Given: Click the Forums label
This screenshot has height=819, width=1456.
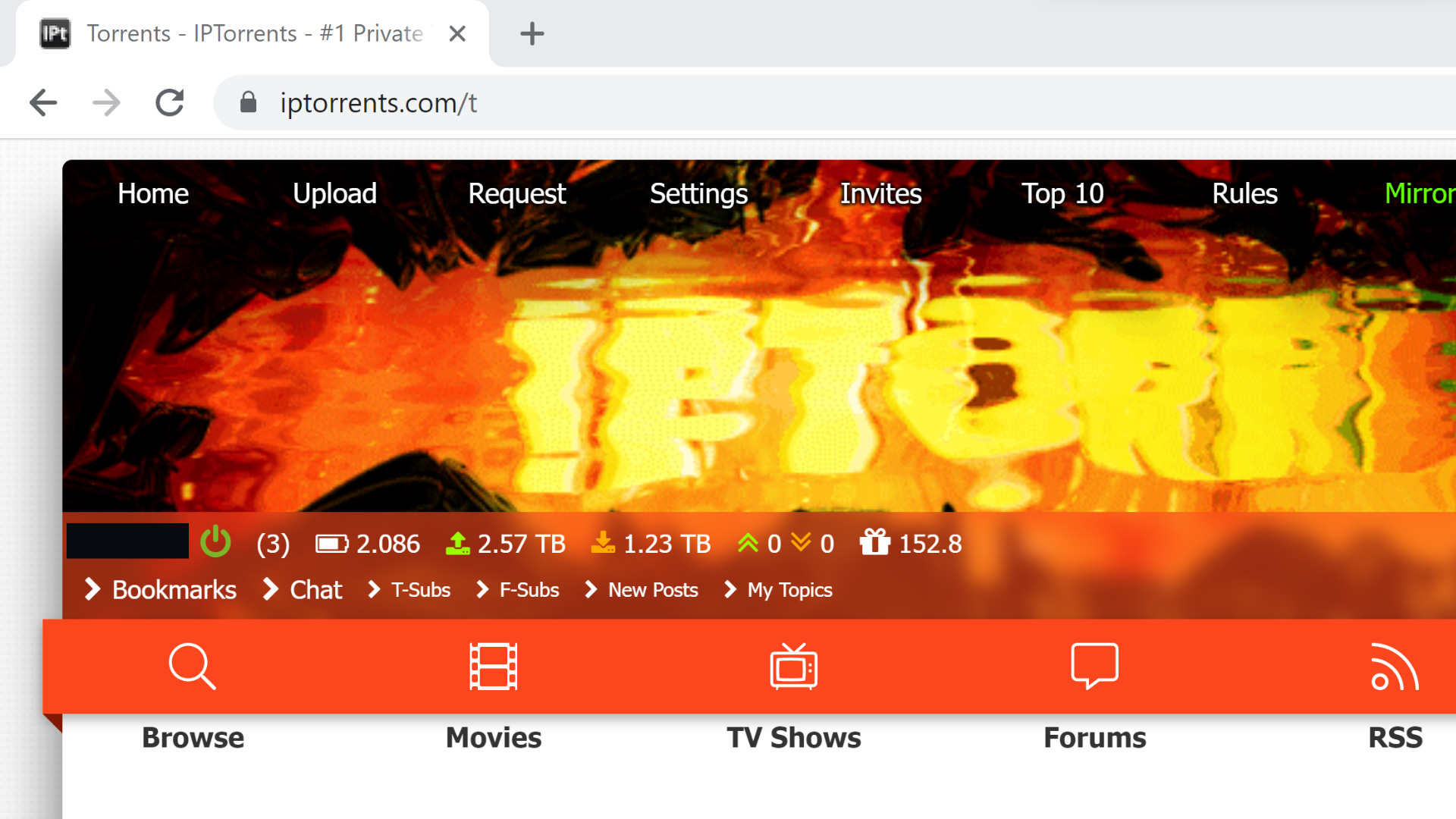Looking at the screenshot, I should pyautogui.click(x=1095, y=738).
